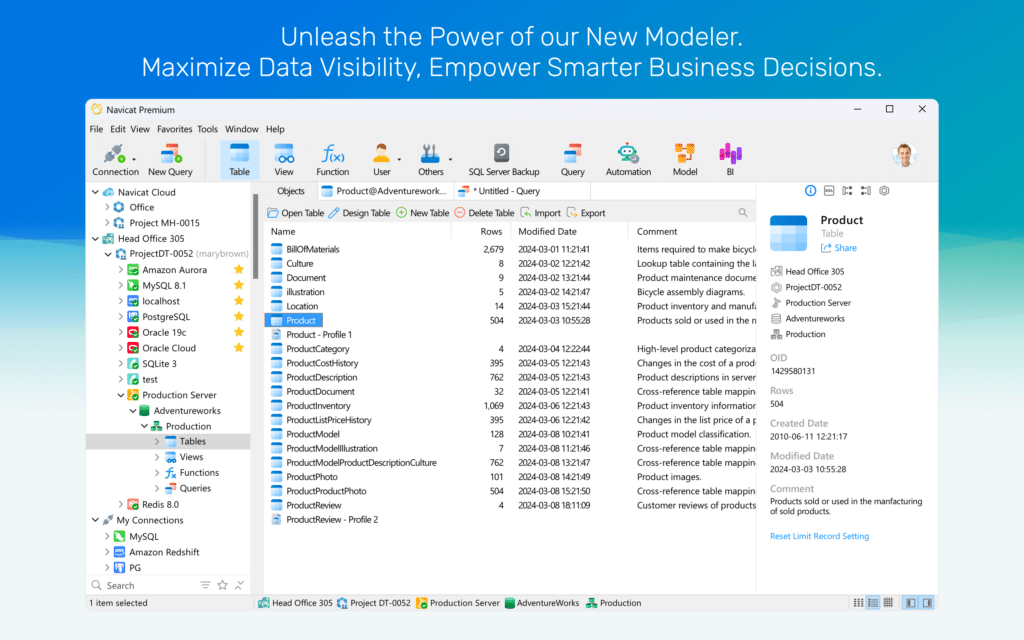The image size is (1024, 640).
Task: Expand the Views node in the tree
Action: 157,457
